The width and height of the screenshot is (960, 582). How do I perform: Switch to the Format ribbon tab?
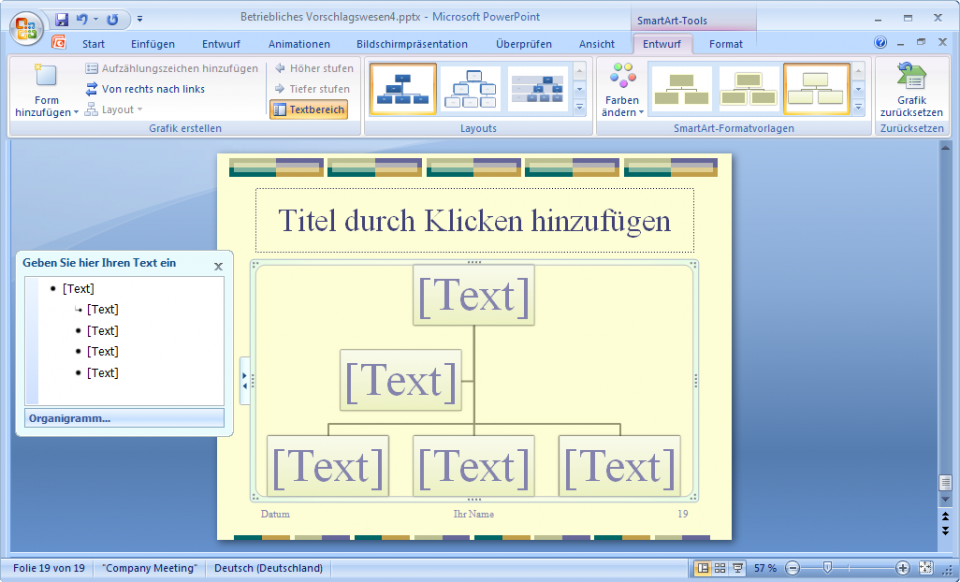(725, 43)
